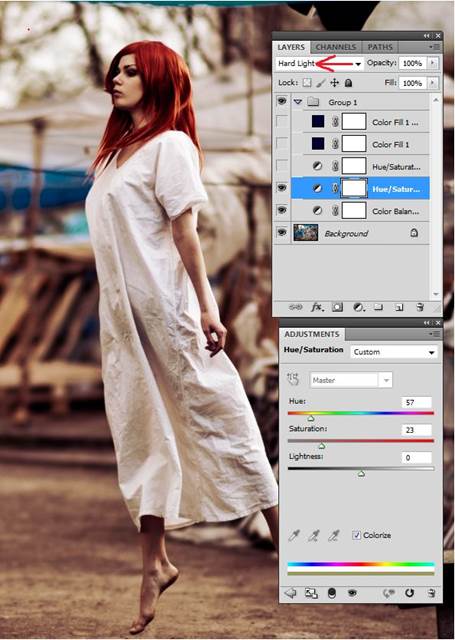Reset adjustment to defaults icon
The image size is (455, 640).
[x=409, y=593]
